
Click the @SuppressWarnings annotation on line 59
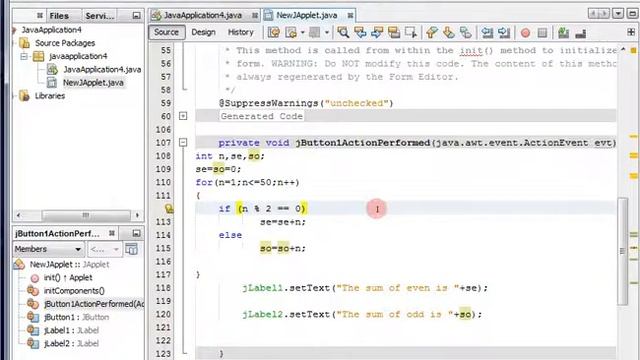click(306, 103)
